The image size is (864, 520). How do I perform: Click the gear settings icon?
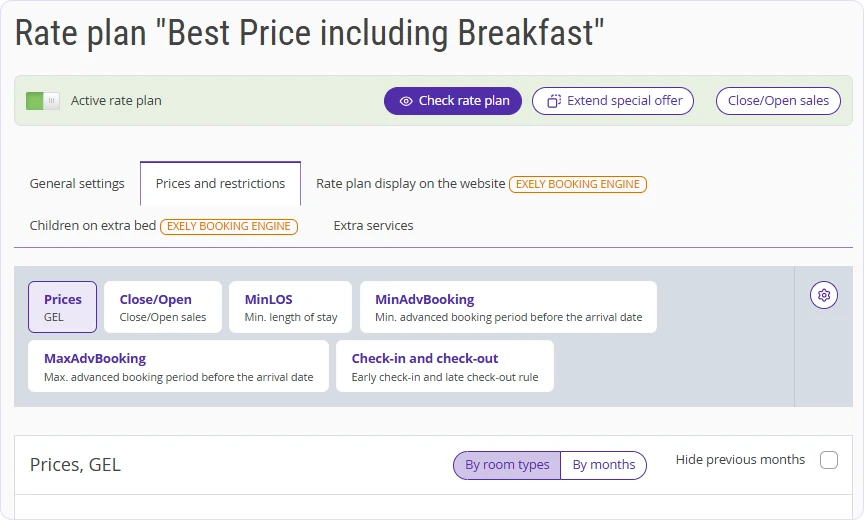click(824, 295)
